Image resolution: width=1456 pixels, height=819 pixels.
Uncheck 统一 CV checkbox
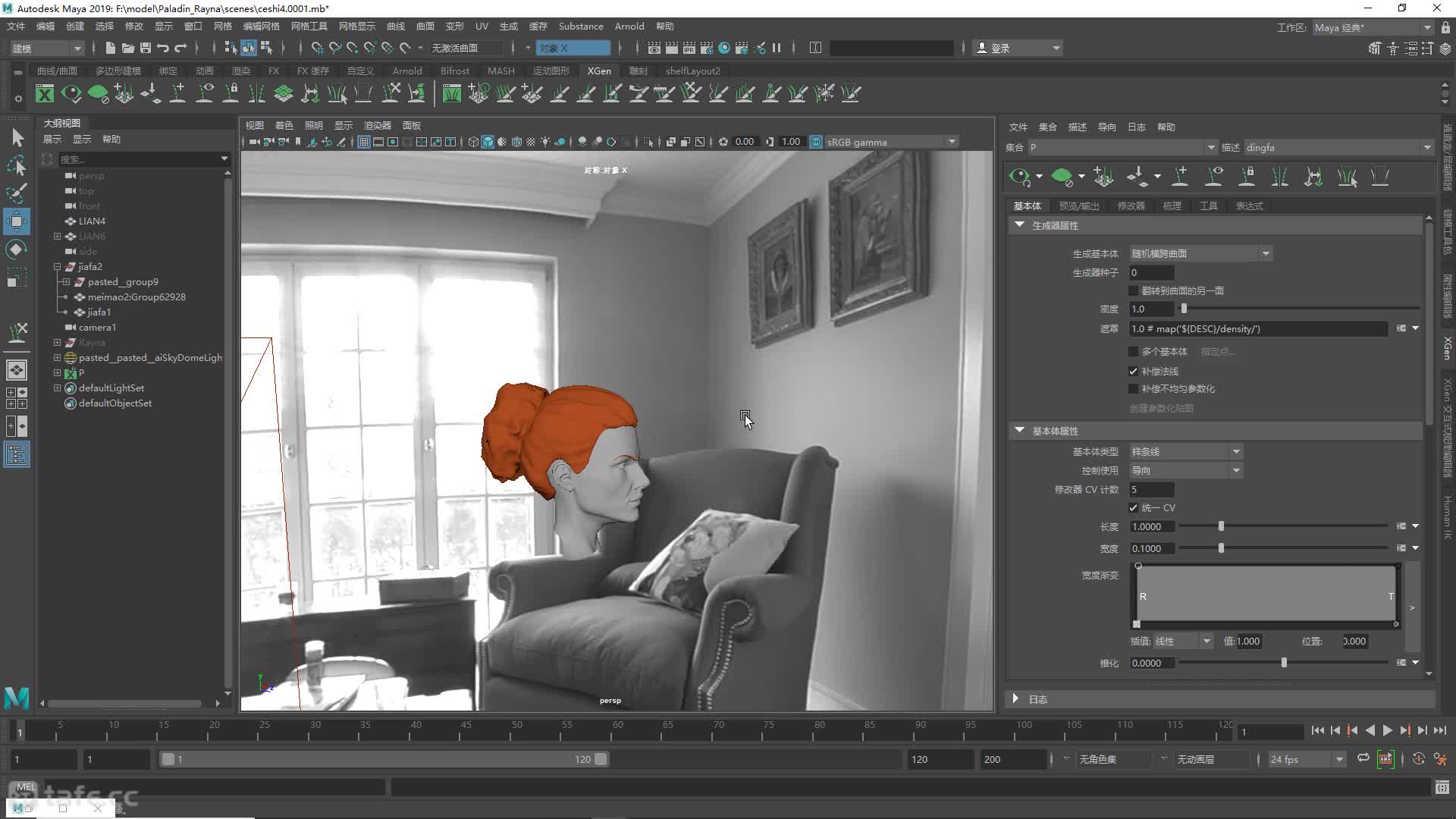1134,508
